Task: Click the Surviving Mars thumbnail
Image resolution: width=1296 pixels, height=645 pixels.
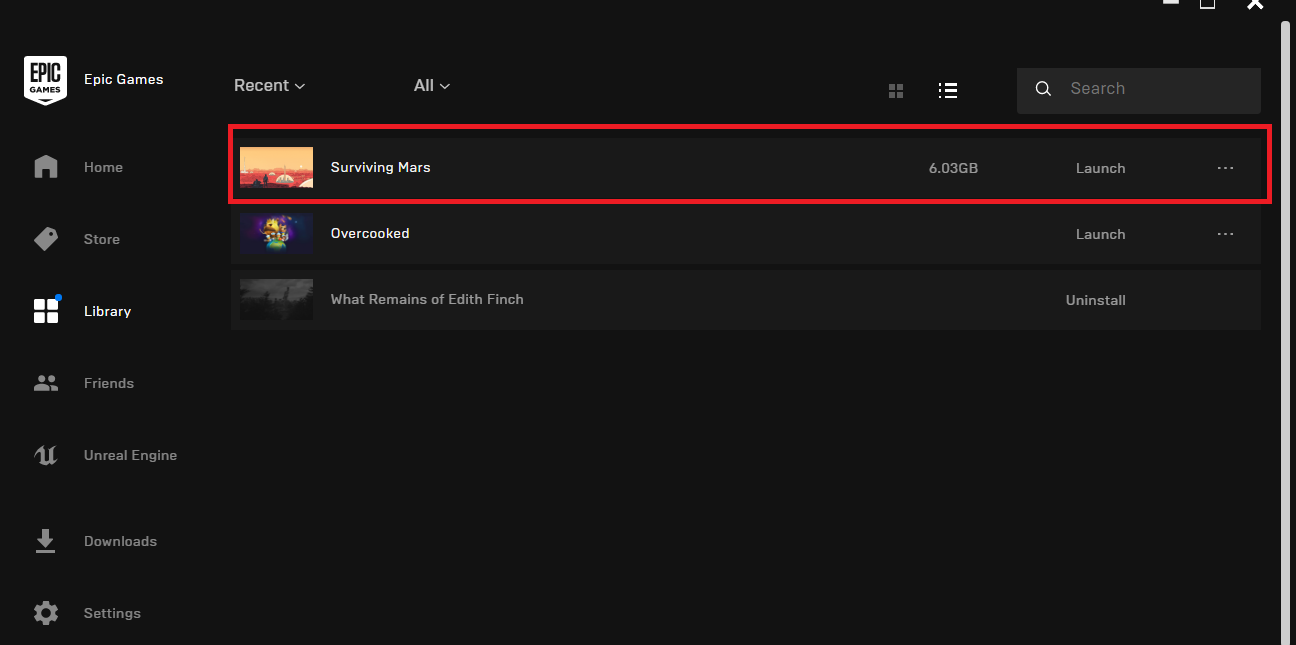Action: click(x=276, y=167)
